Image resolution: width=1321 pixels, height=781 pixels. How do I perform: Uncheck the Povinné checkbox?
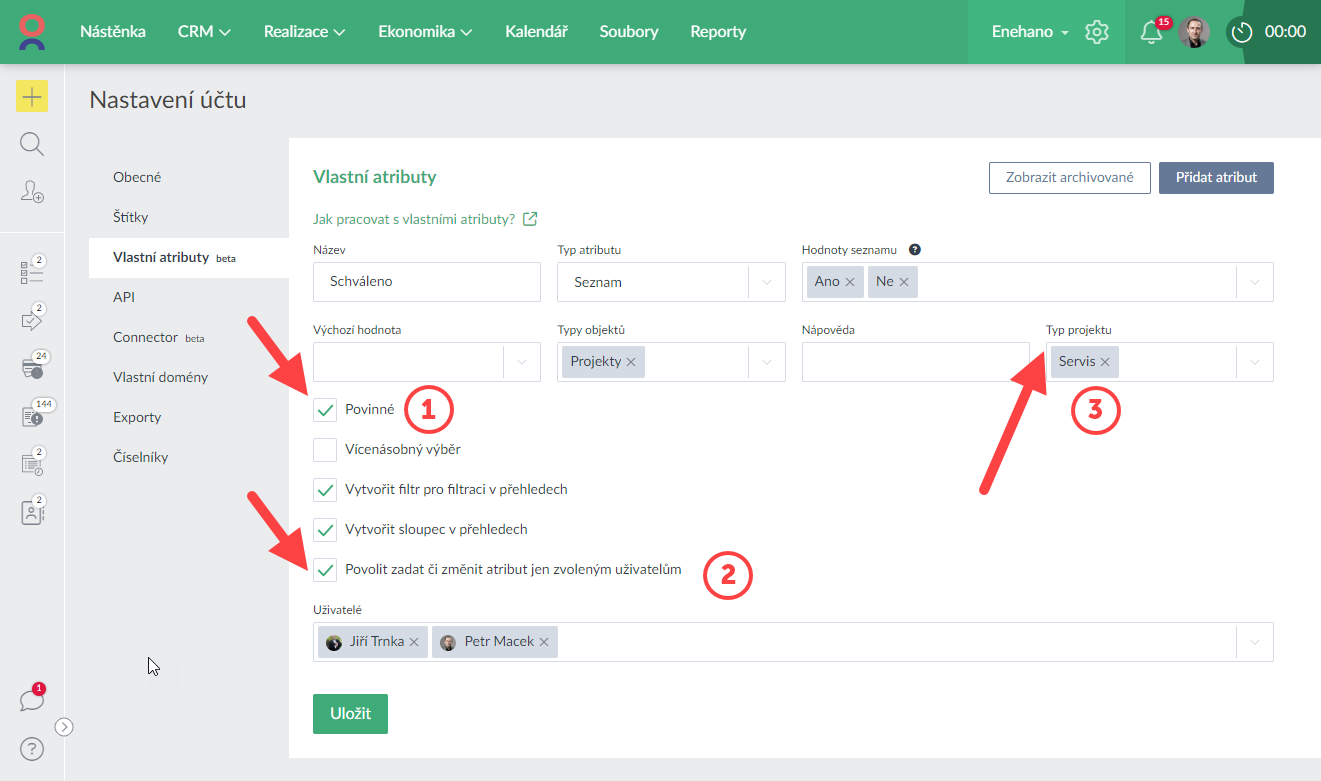coord(325,410)
